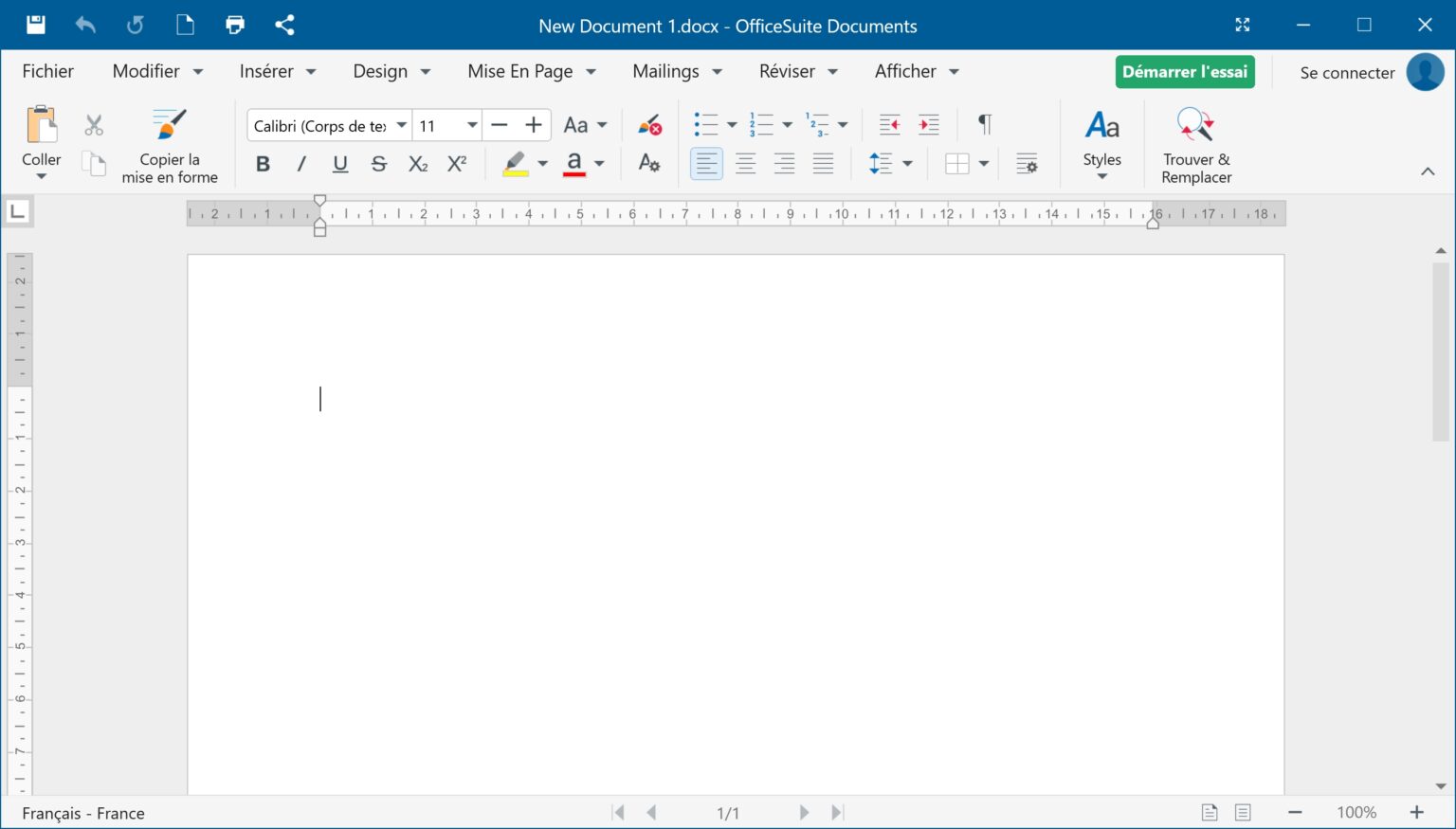1456x829 pixels.
Task: Open highlight color dropdown arrow
Action: click(x=543, y=164)
